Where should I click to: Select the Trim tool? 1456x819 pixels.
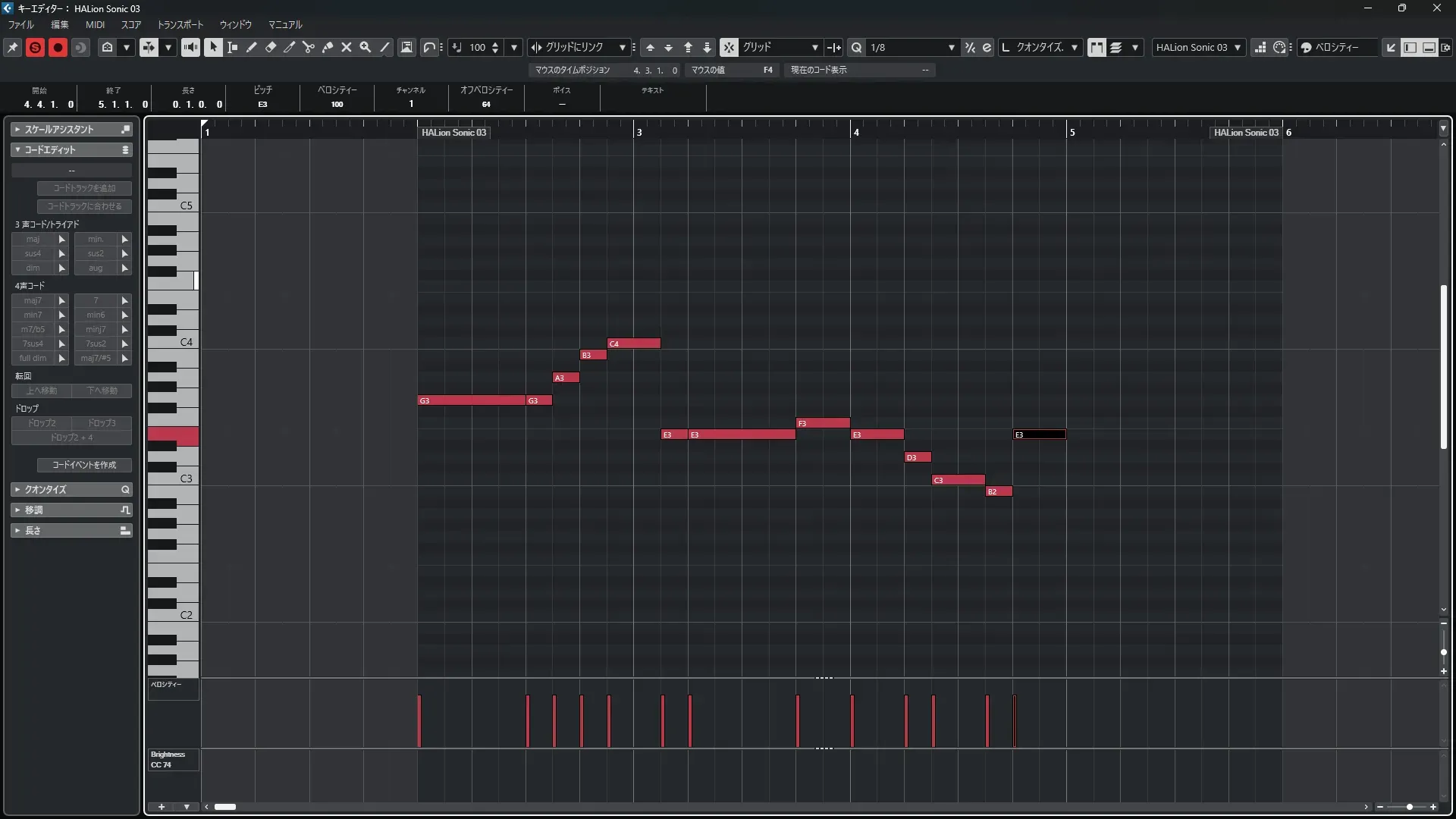pyautogui.click(x=289, y=47)
